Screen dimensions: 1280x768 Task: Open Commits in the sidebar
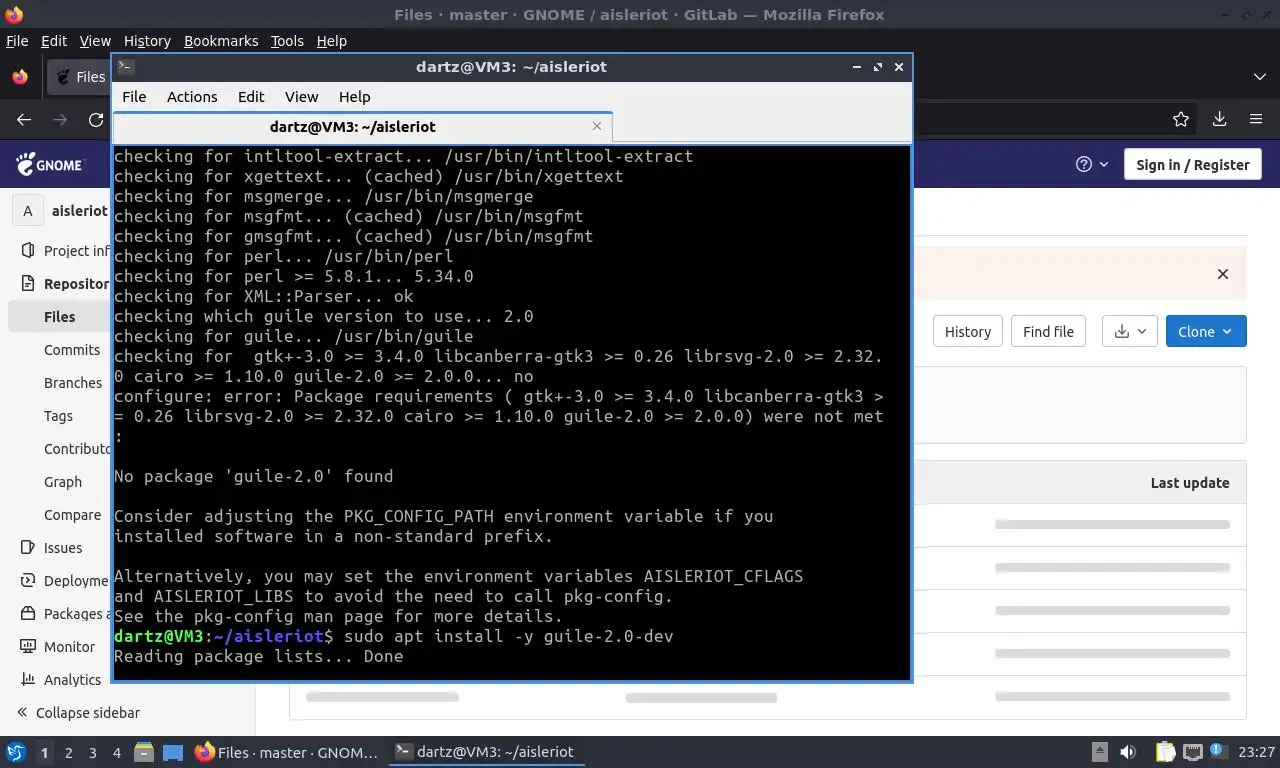(x=72, y=350)
